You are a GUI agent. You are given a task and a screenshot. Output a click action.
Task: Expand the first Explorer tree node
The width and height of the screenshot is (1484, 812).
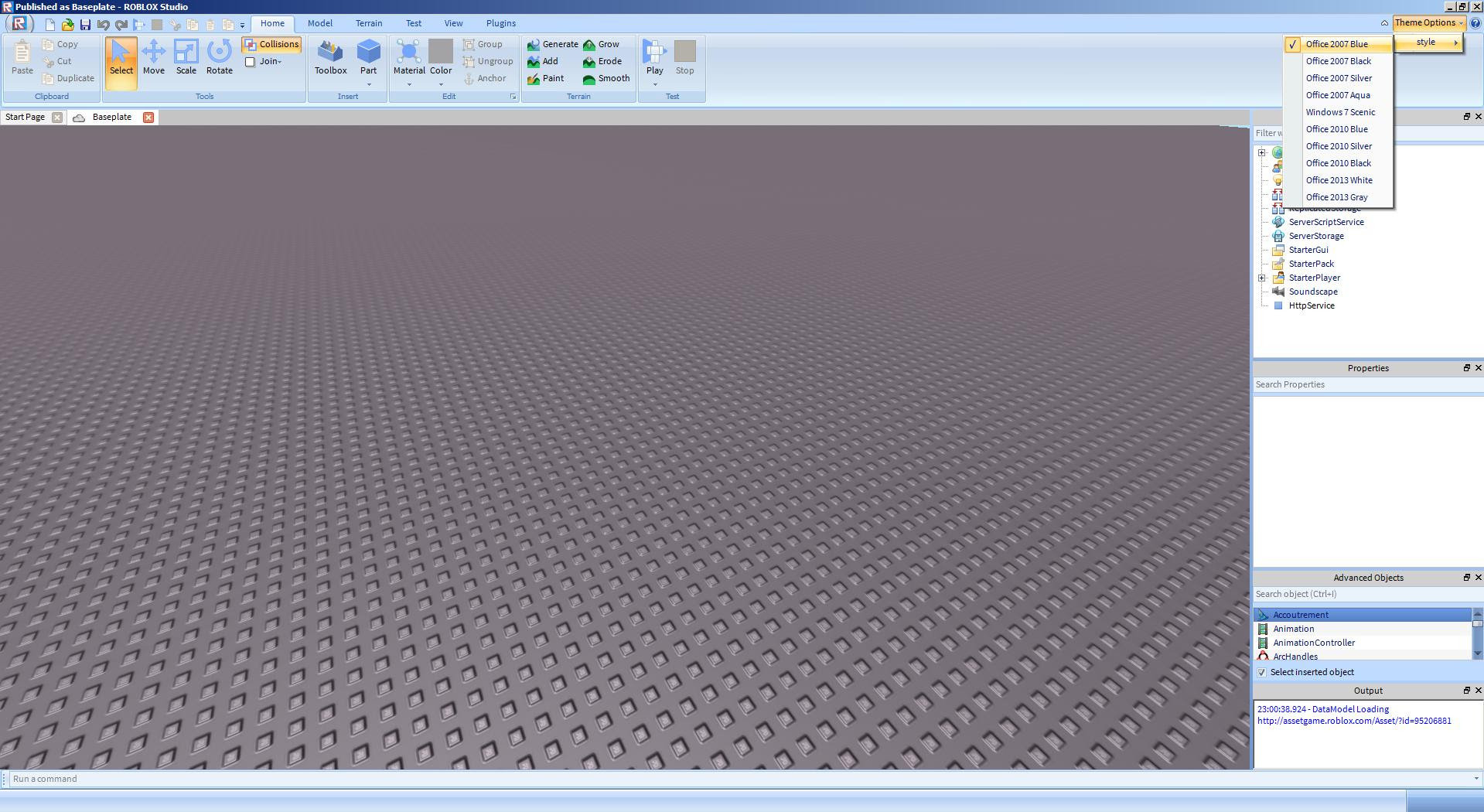[x=1262, y=153]
